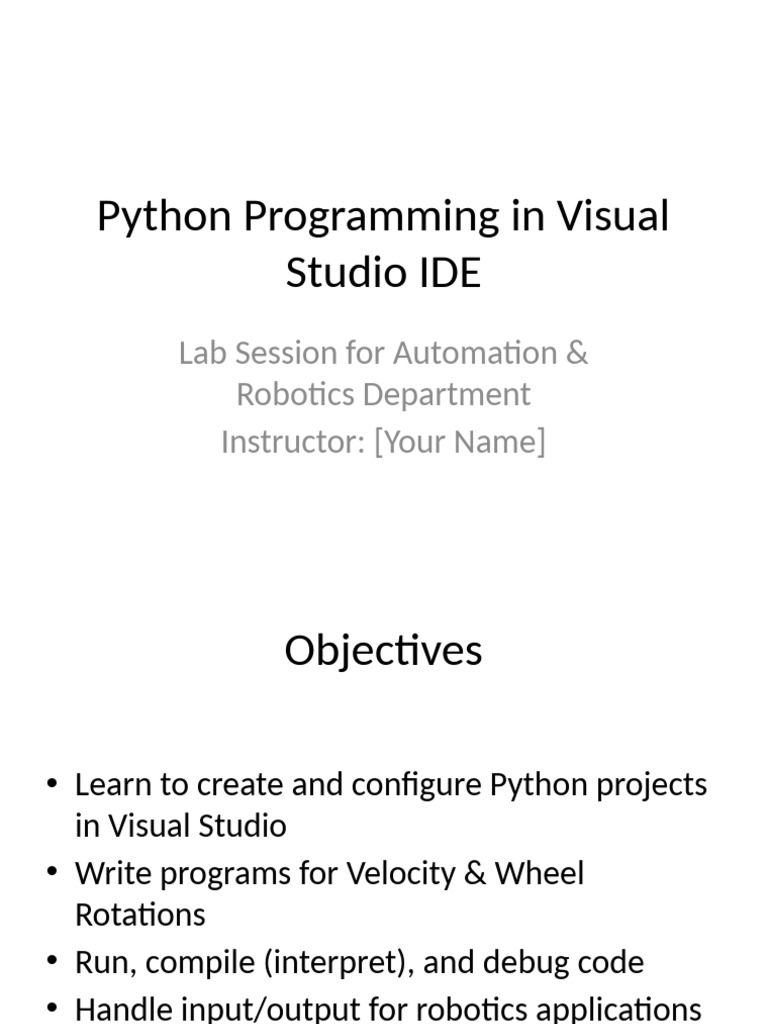This screenshot has height=1024, width=768.
Task: Click the 'Objectives' heading
Action: (383, 650)
